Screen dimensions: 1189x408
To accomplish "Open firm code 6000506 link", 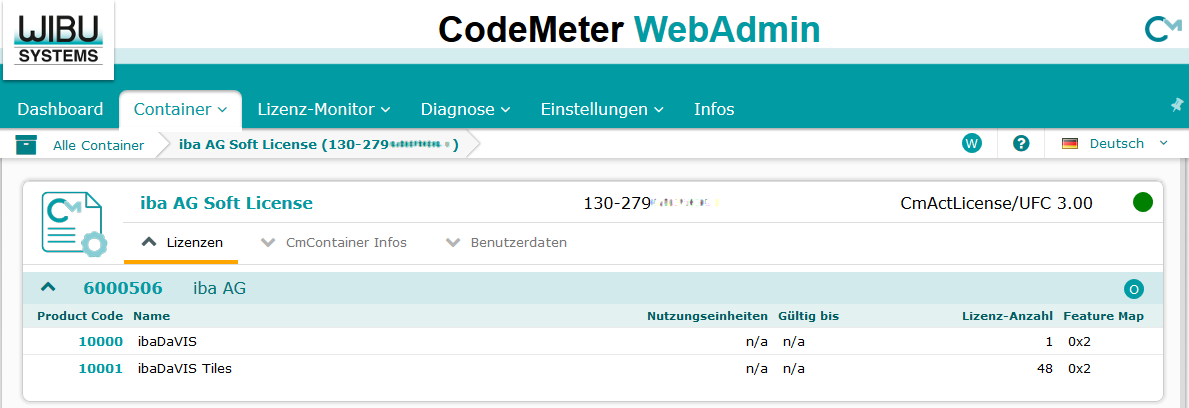I will tap(123, 288).
